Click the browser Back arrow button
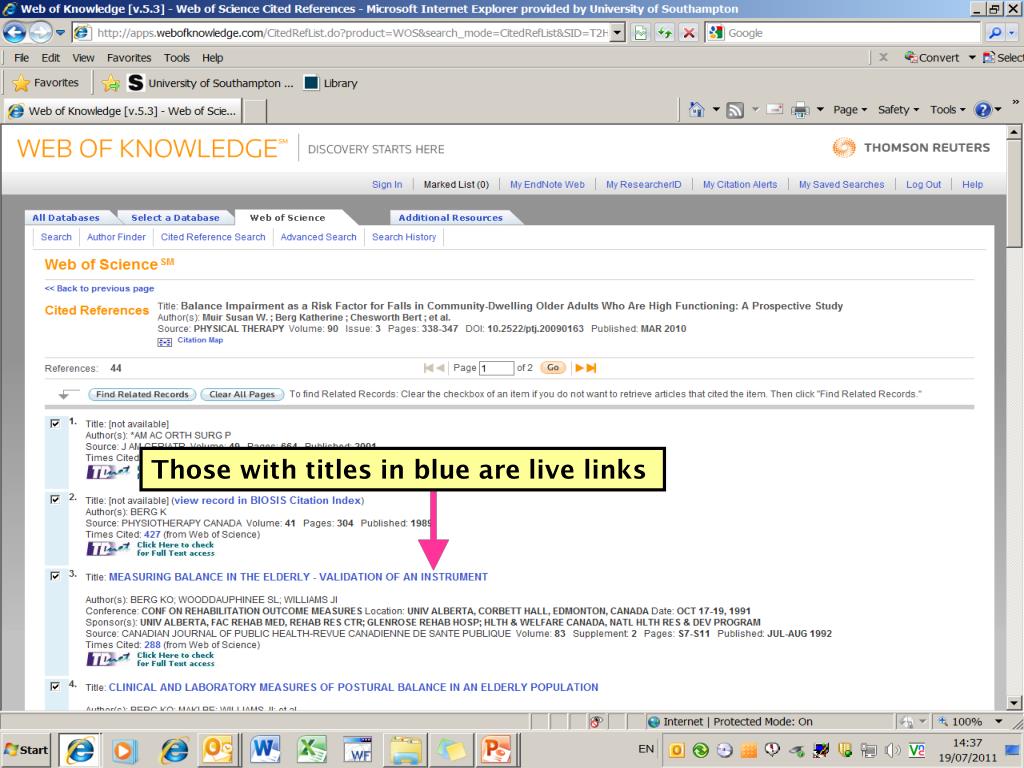The image size is (1024, 768). (x=15, y=32)
